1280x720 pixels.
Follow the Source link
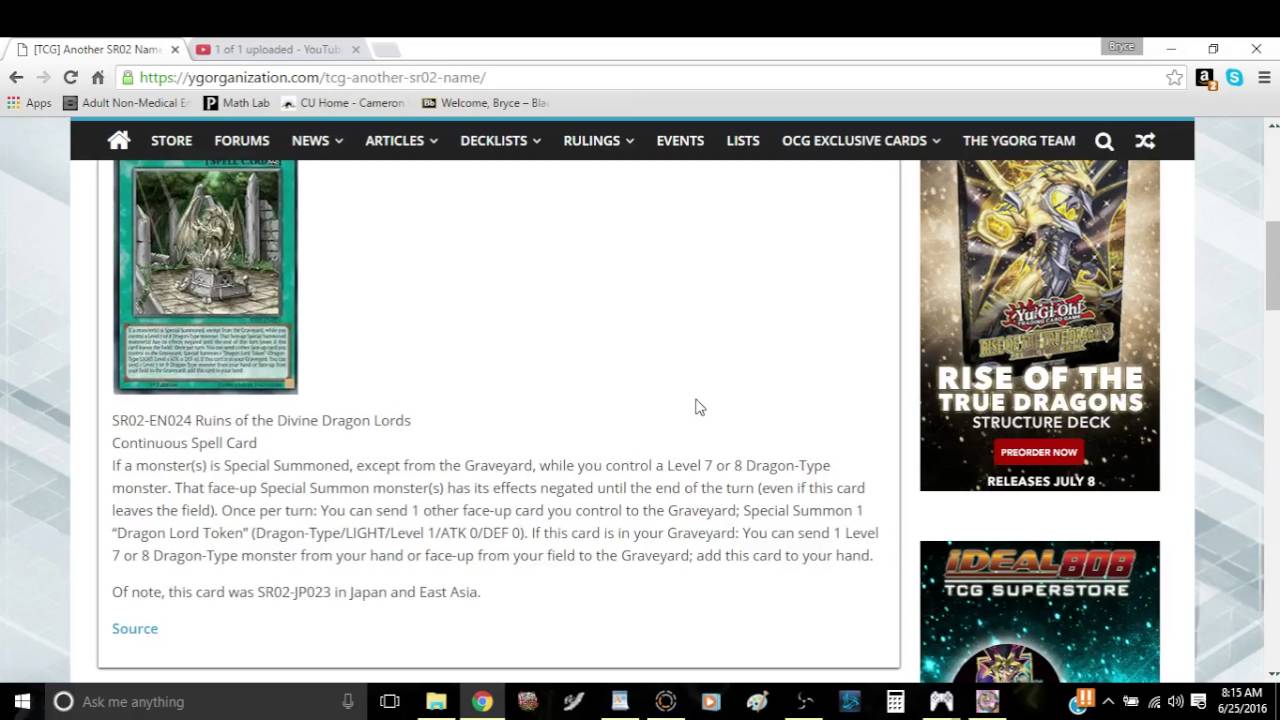click(x=135, y=628)
